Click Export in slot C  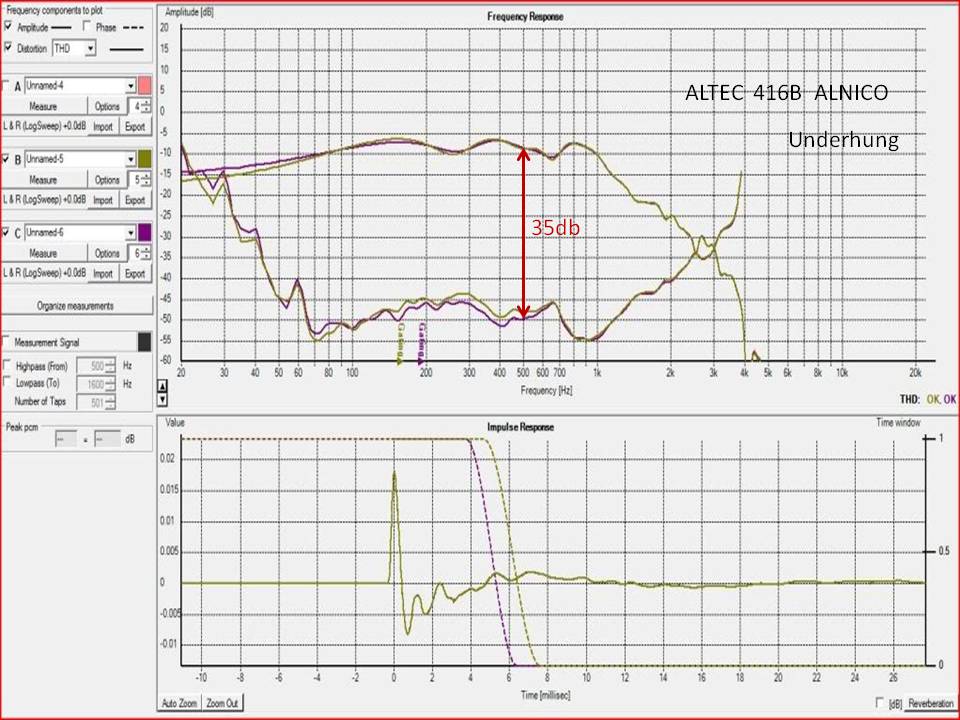click(135, 274)
